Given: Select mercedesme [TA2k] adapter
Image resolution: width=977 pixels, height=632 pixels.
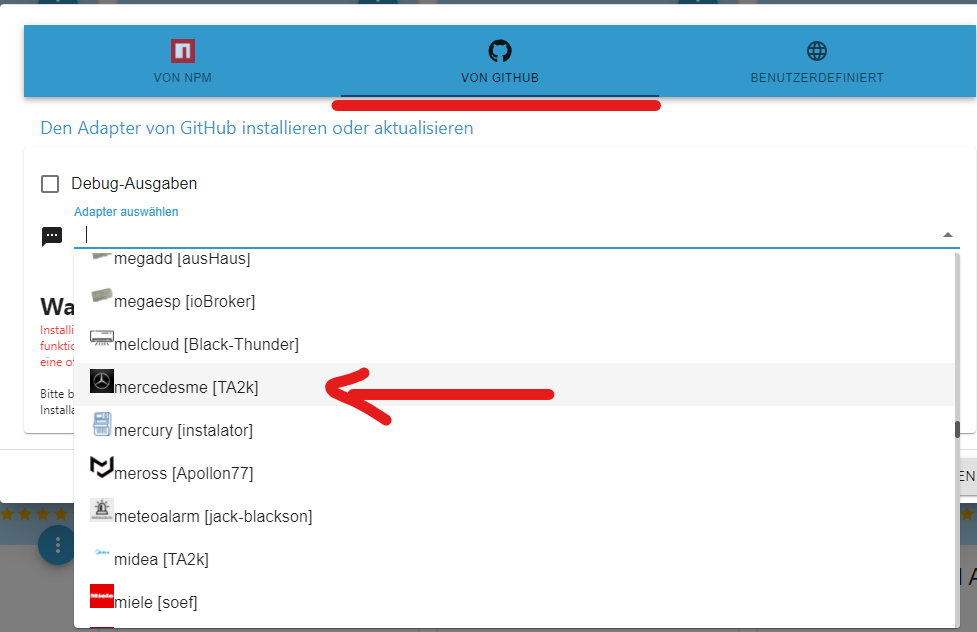Looking at the screenshot, I should tap(515, 387).
